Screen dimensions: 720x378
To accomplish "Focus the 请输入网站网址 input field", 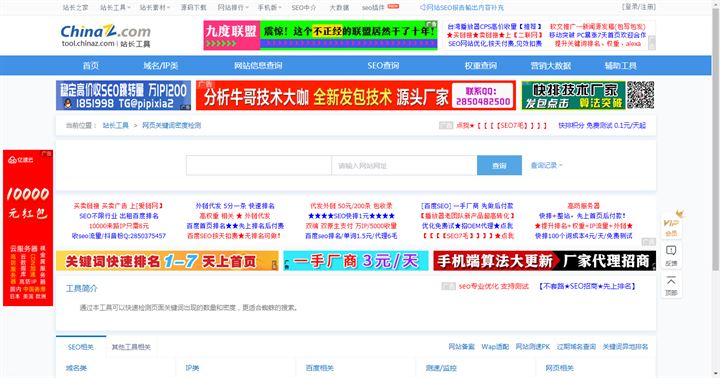I will pyautogui.click(x=404, y=165).
